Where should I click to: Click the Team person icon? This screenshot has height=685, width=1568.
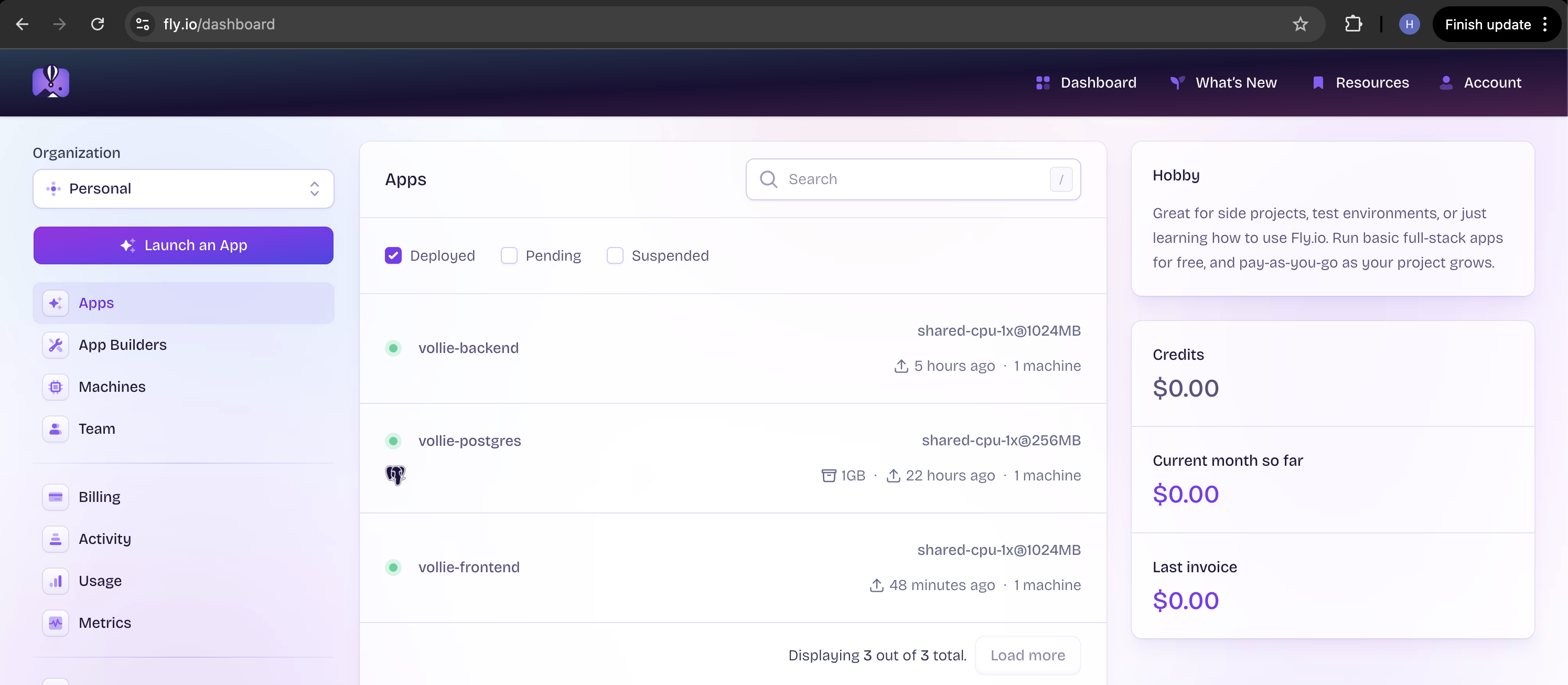tap(56, 429)
